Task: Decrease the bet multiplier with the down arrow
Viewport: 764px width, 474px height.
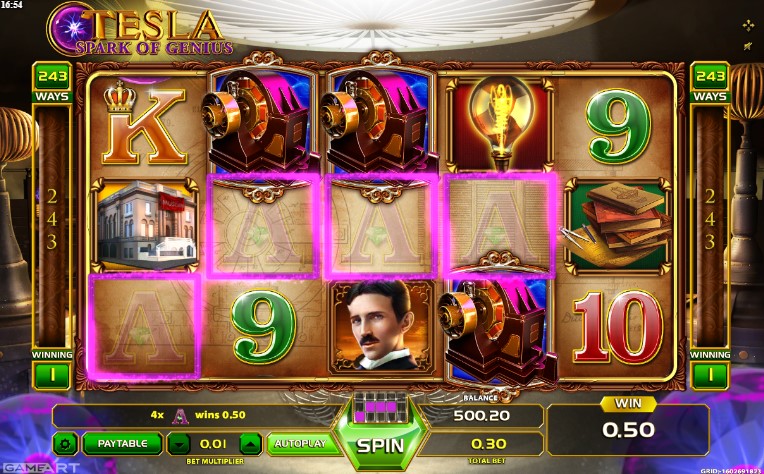Action: pos(179,444)
